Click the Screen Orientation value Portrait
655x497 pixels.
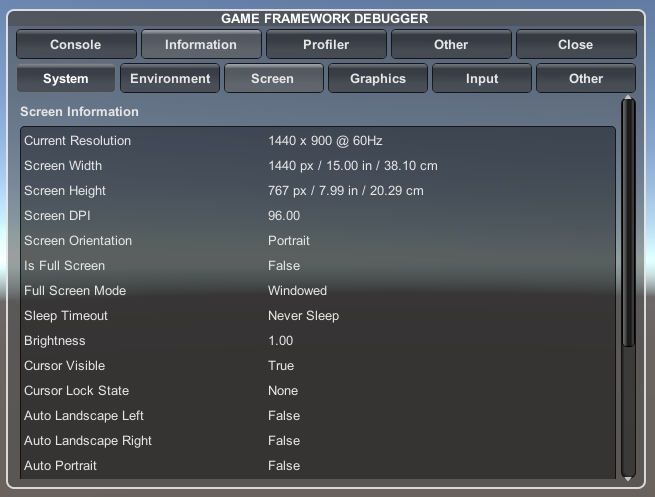pyautogui.click(x=289, y=241)
